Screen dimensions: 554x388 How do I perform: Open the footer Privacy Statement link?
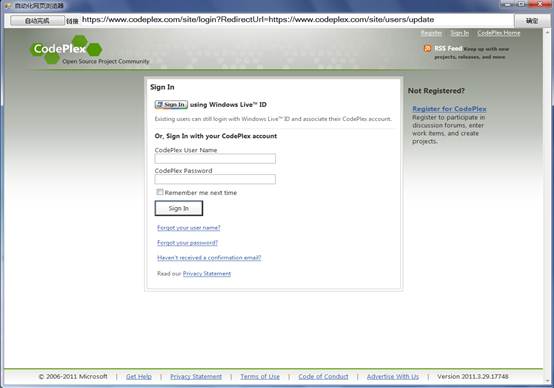[196, 377]
